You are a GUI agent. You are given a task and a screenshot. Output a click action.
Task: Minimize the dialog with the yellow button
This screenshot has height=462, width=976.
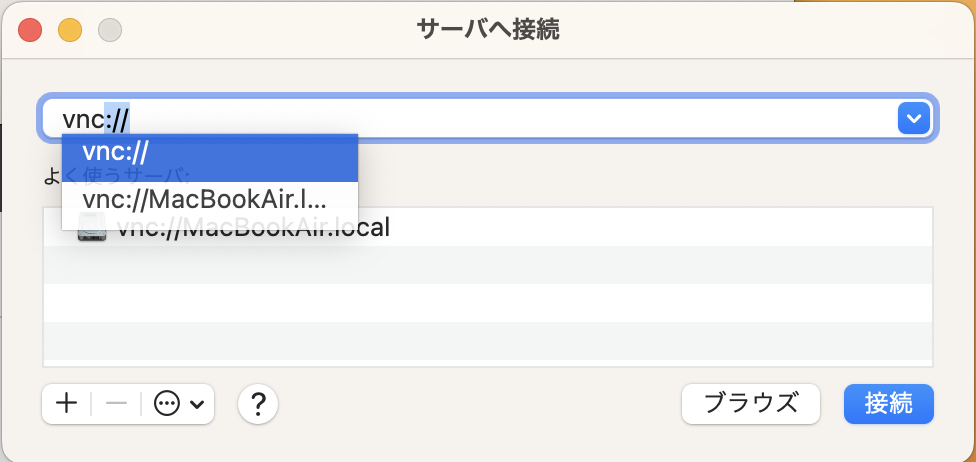70,29
